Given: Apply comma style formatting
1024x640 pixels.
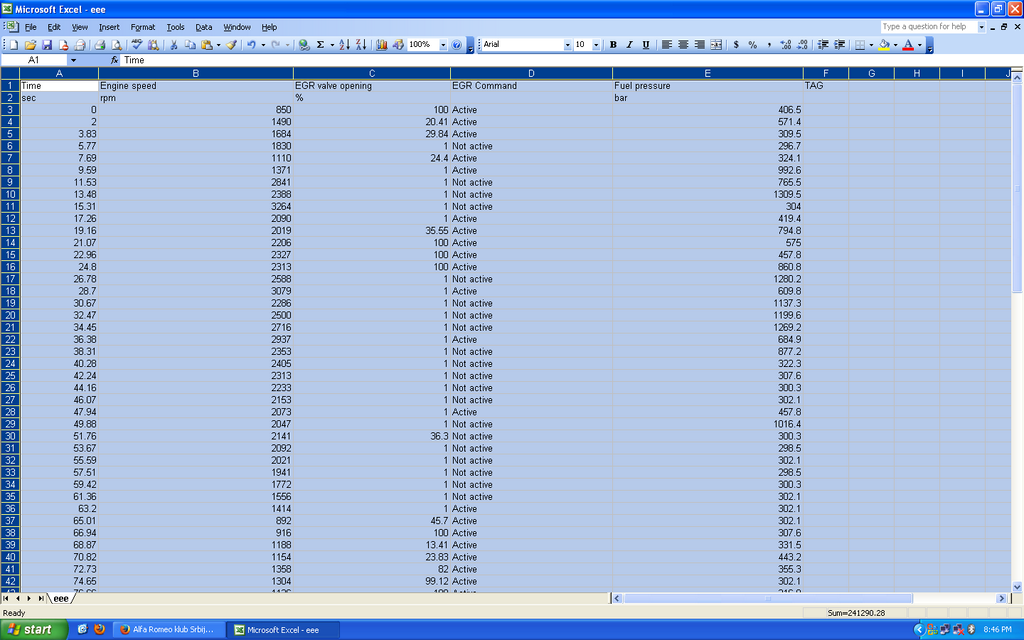Looking at the screenshot, I should [769, 44].
